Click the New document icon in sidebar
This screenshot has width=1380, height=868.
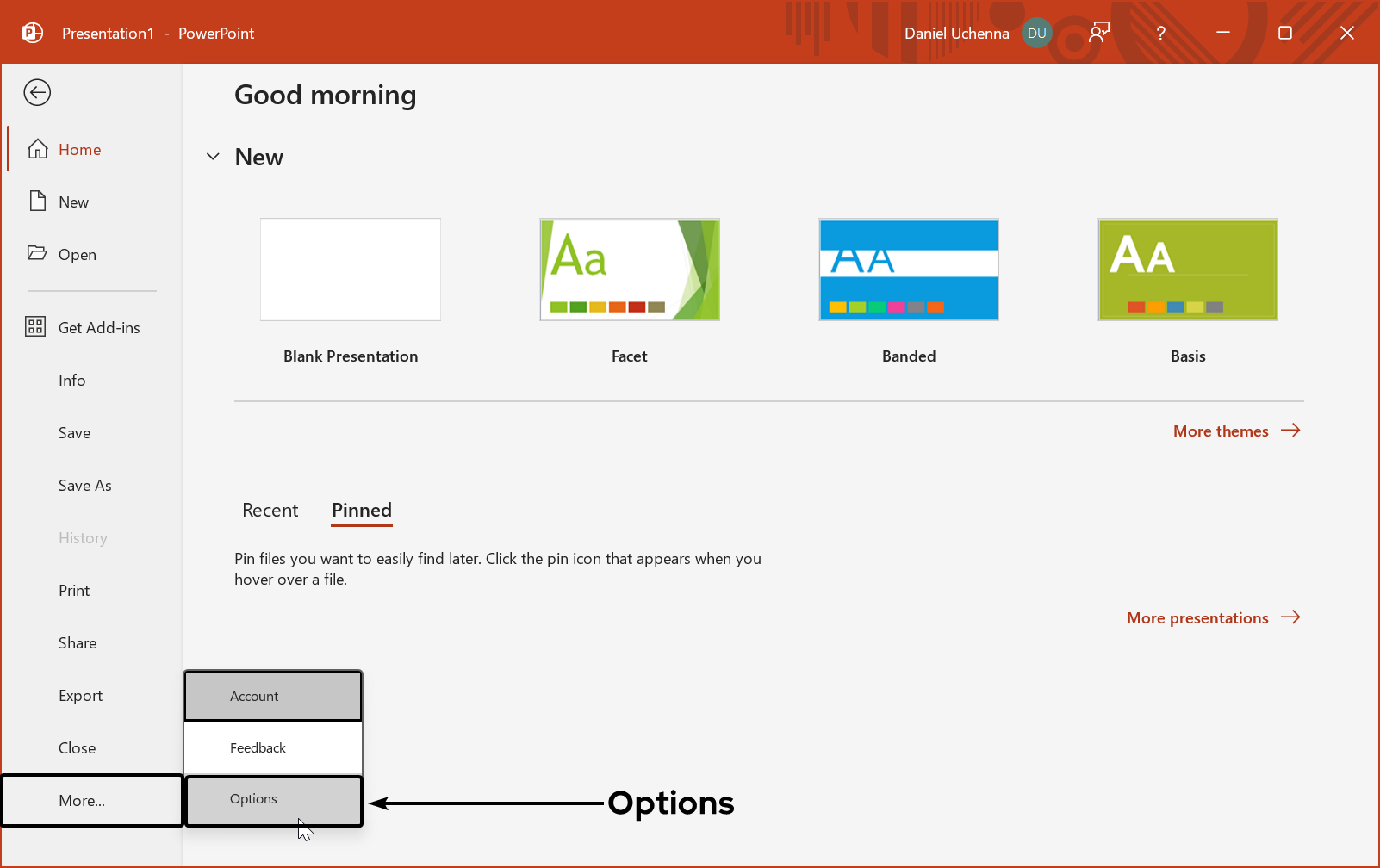(37, 201)
